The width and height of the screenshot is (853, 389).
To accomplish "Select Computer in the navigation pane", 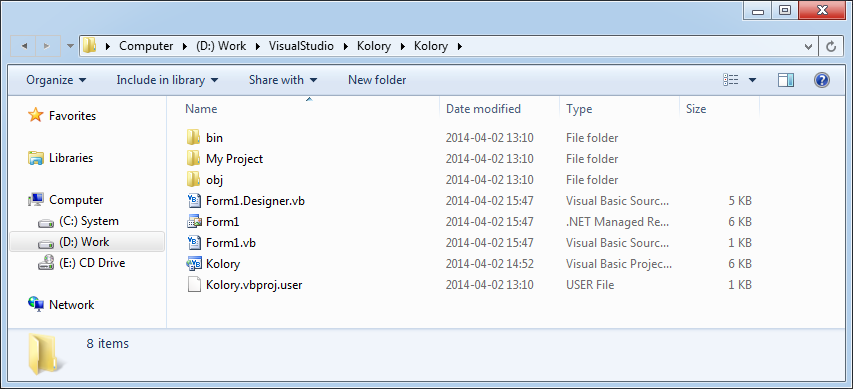I will click(x=76, y=200).
